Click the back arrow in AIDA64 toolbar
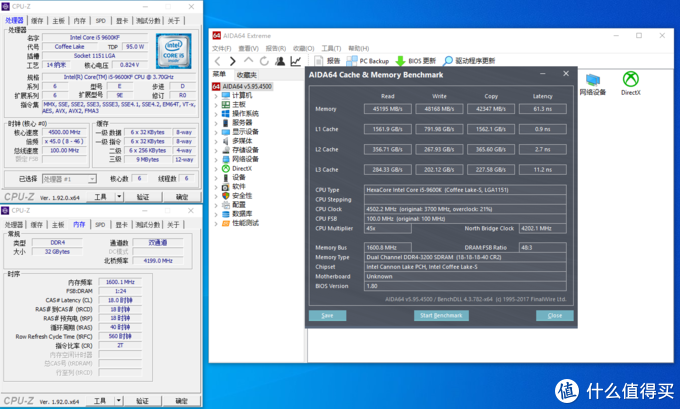This screenshot has height=409, width=680. pyautogui.click(x=218, y=61)
